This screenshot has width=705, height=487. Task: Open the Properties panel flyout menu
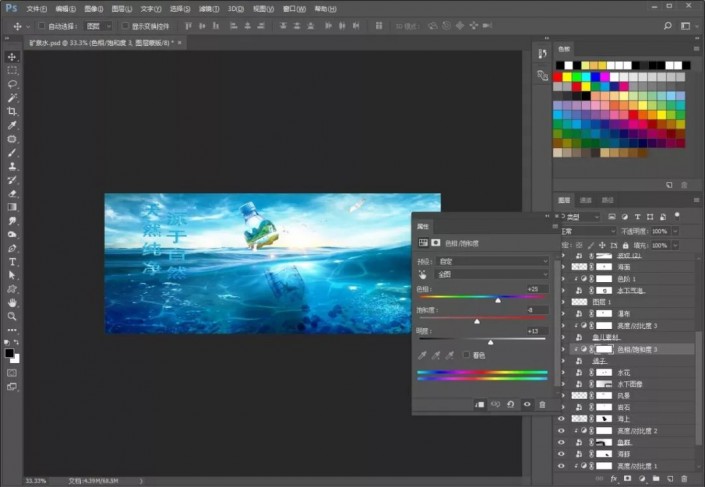[555, 226]
